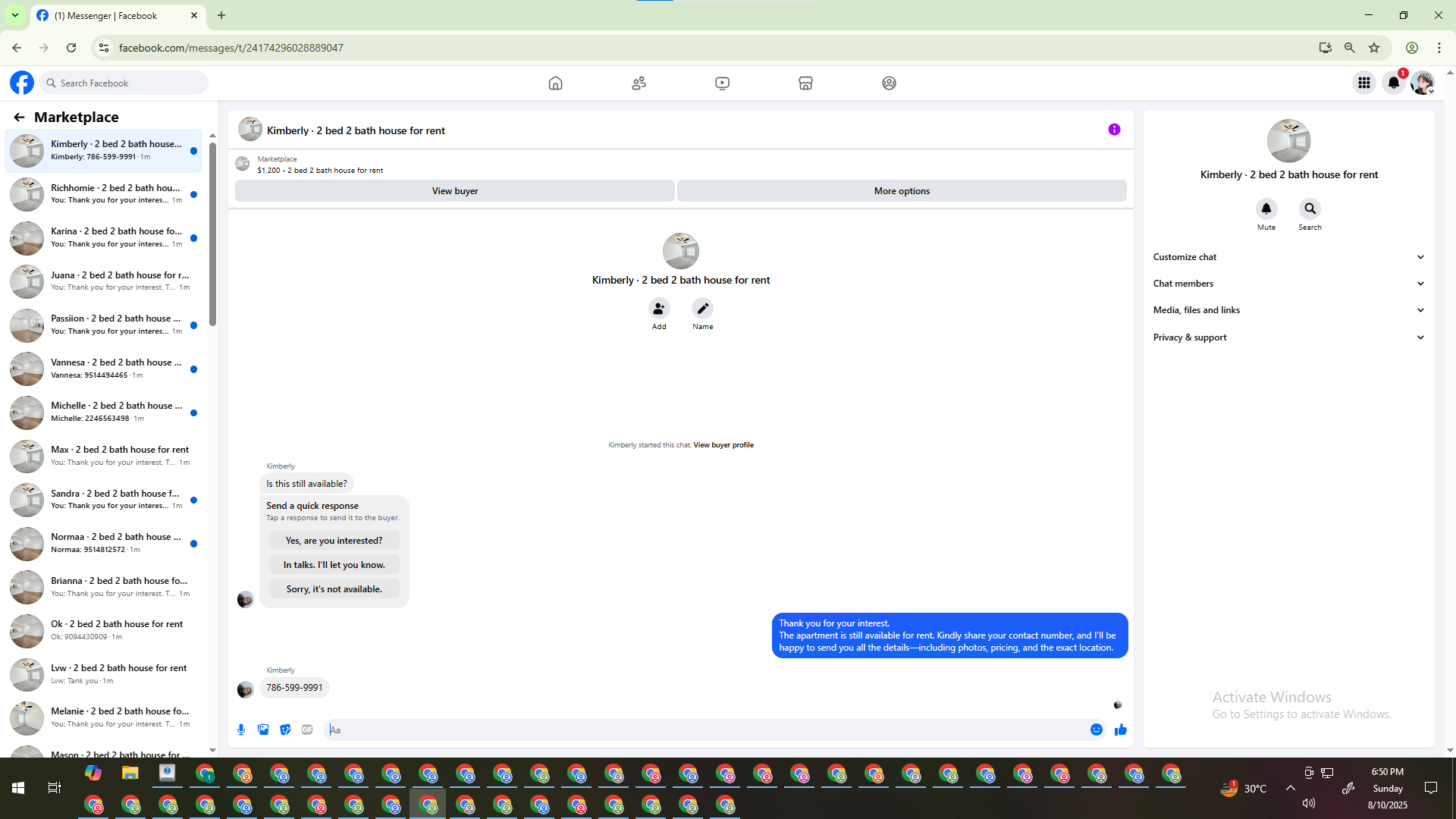This screenshot has width=1456, height=819.
Task: Open emoji picker in message box
Action: pyautogui.click(x=1097, y=730)
